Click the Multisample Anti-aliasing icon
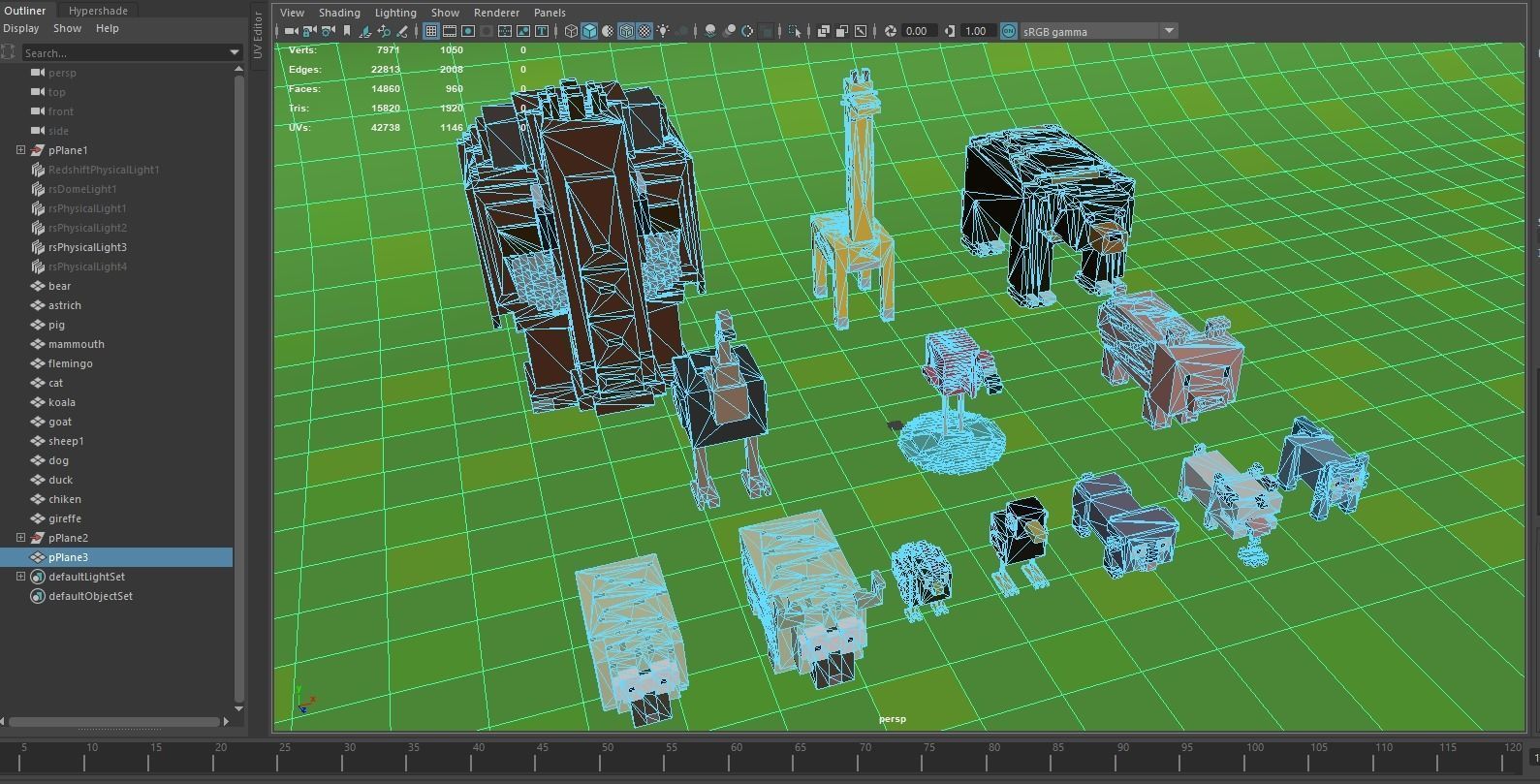 tap(747, 31)
